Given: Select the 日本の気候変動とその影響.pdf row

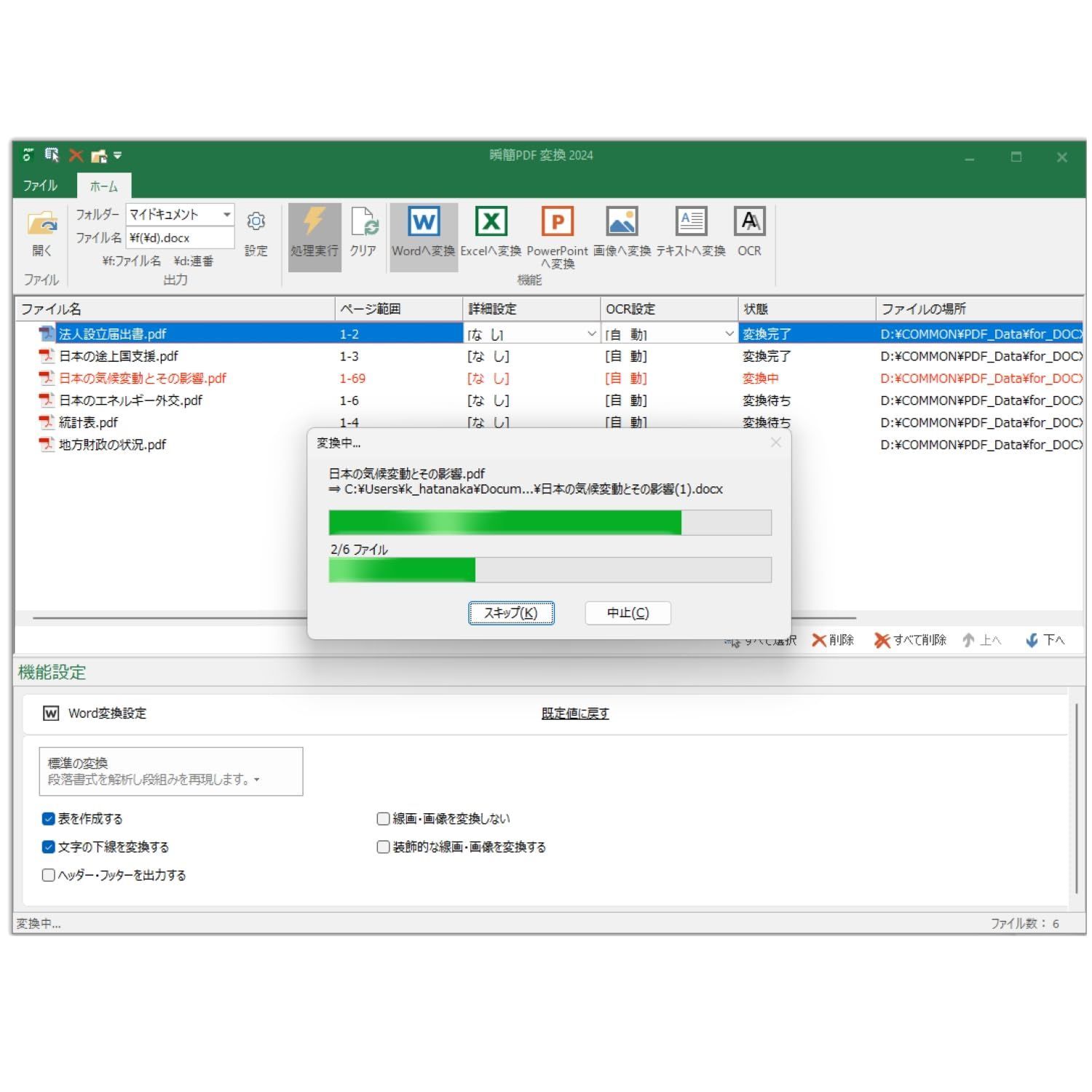Looking at the screenshot, I should [549, 379].
